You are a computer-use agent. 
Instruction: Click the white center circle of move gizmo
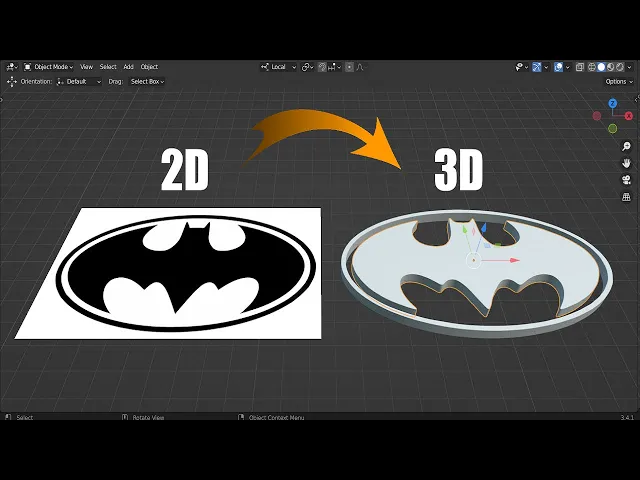tap(473, 260)
